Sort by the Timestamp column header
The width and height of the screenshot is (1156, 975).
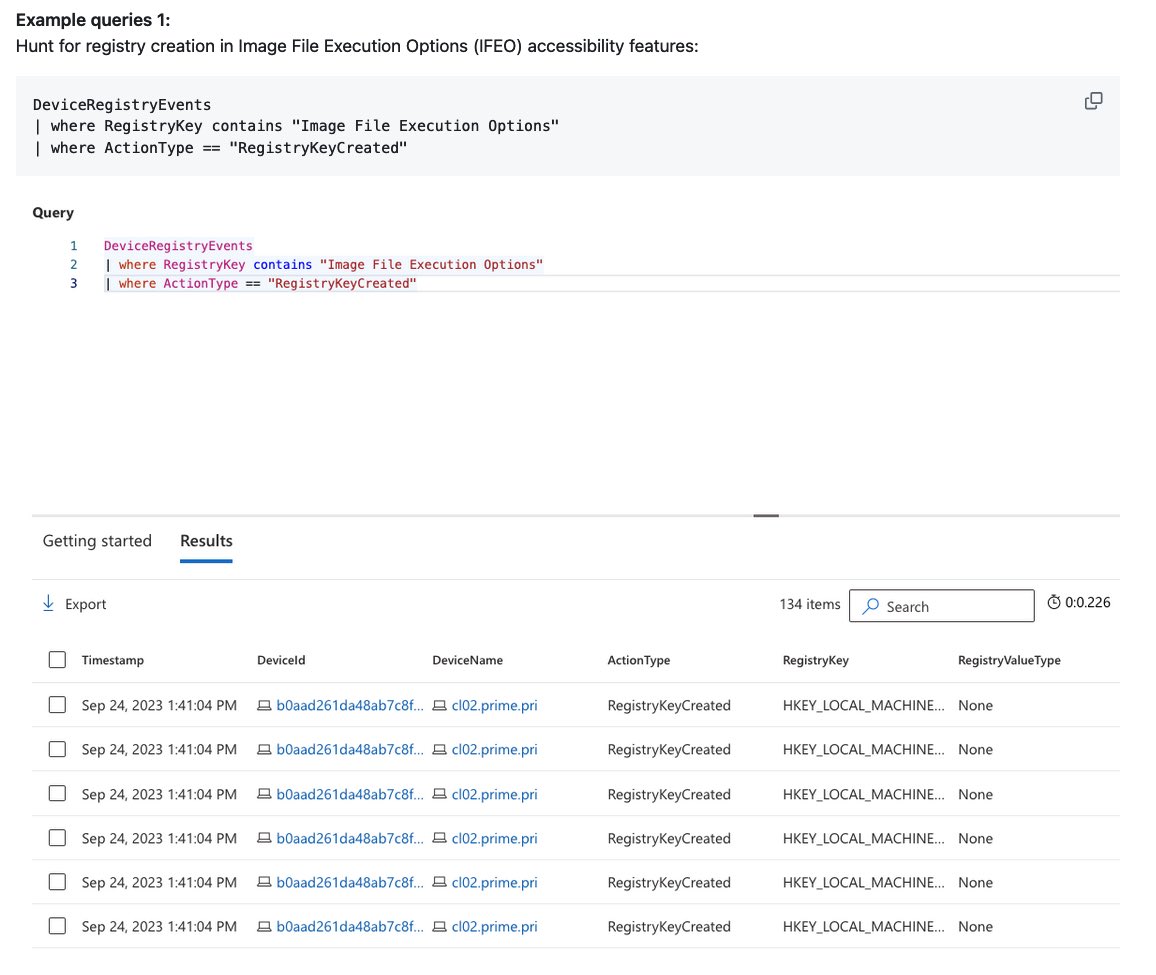click(113, 660)
